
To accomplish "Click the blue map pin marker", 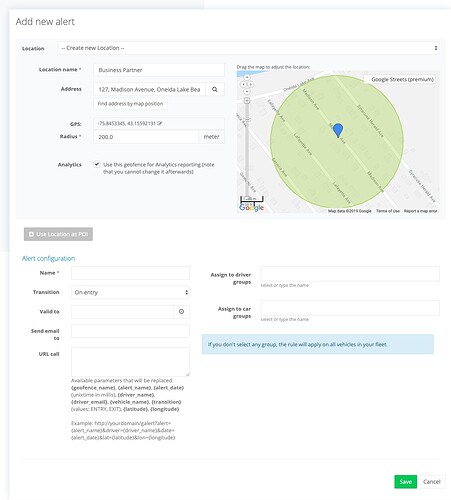I will (x=338, y=130).
